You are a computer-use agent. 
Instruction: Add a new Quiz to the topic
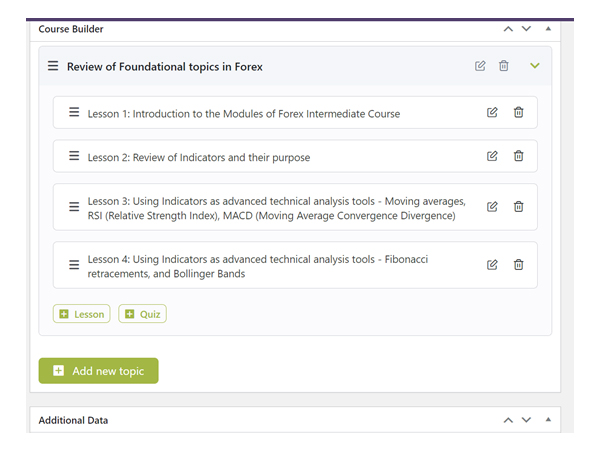point(142,314)
